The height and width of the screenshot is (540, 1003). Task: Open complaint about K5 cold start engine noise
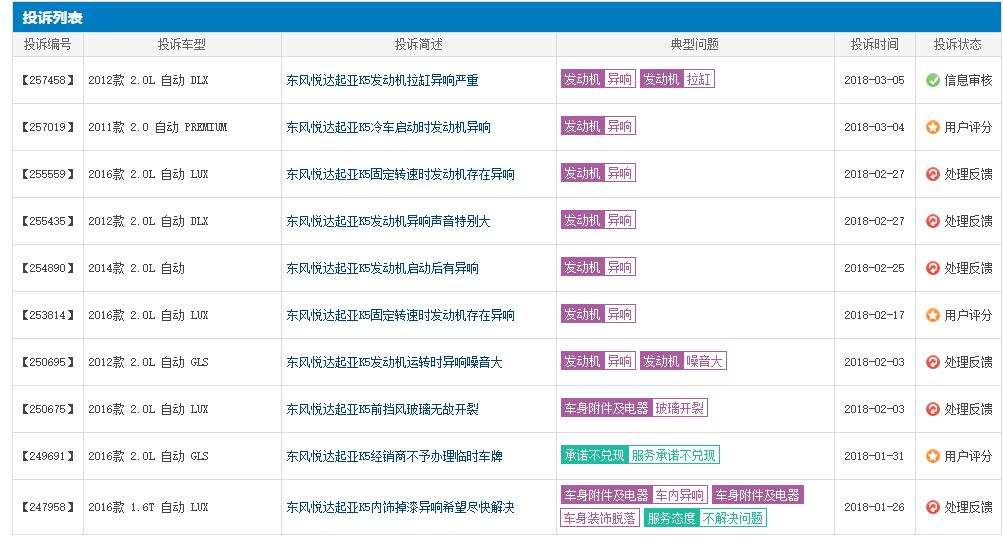(388, 127)
